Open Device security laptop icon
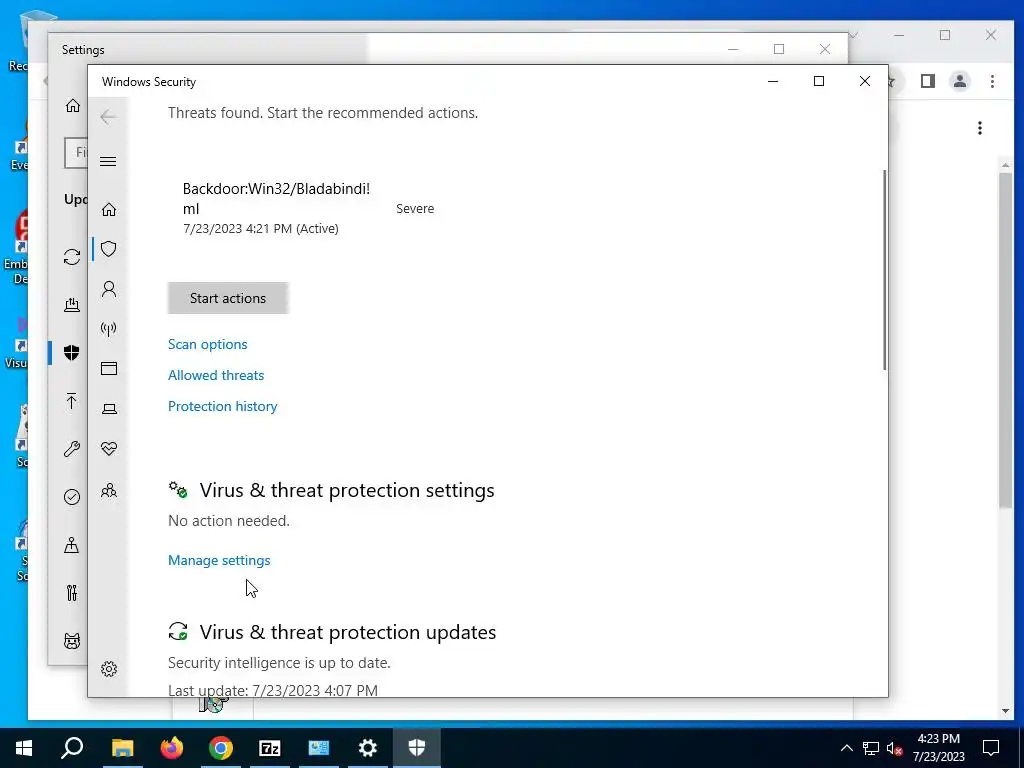The width and height of the screenshot is (1024, 768). [x=109, y=409]
